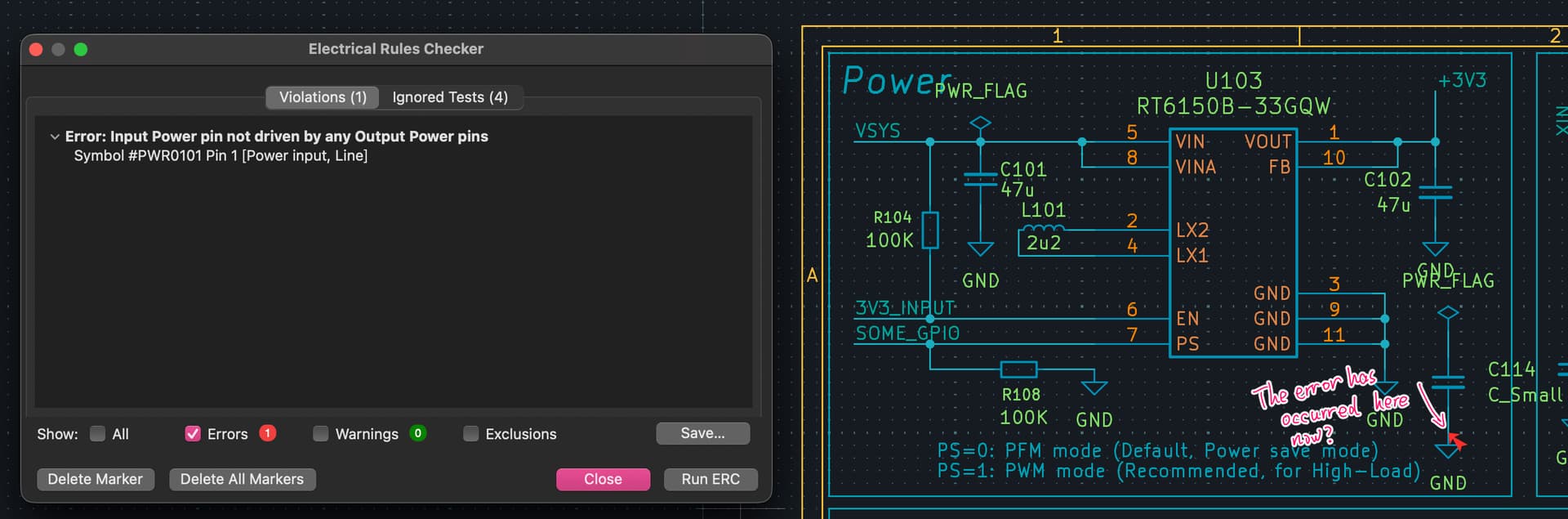The width and height of the screenshot is (1568, 519).
Task: Click the Delete All Markers button
Action: pyautogui.click(x=242, y=479)
